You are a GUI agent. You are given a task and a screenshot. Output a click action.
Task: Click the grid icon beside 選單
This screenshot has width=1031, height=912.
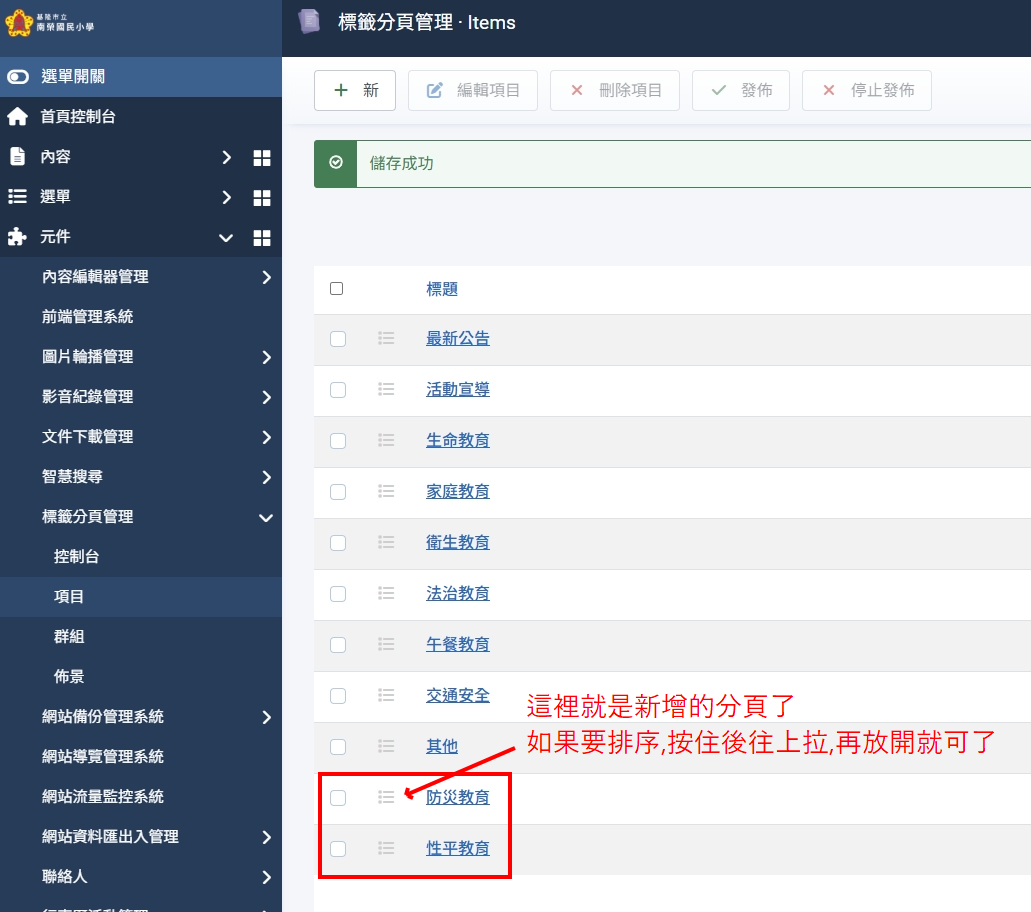tap(262, 198)
